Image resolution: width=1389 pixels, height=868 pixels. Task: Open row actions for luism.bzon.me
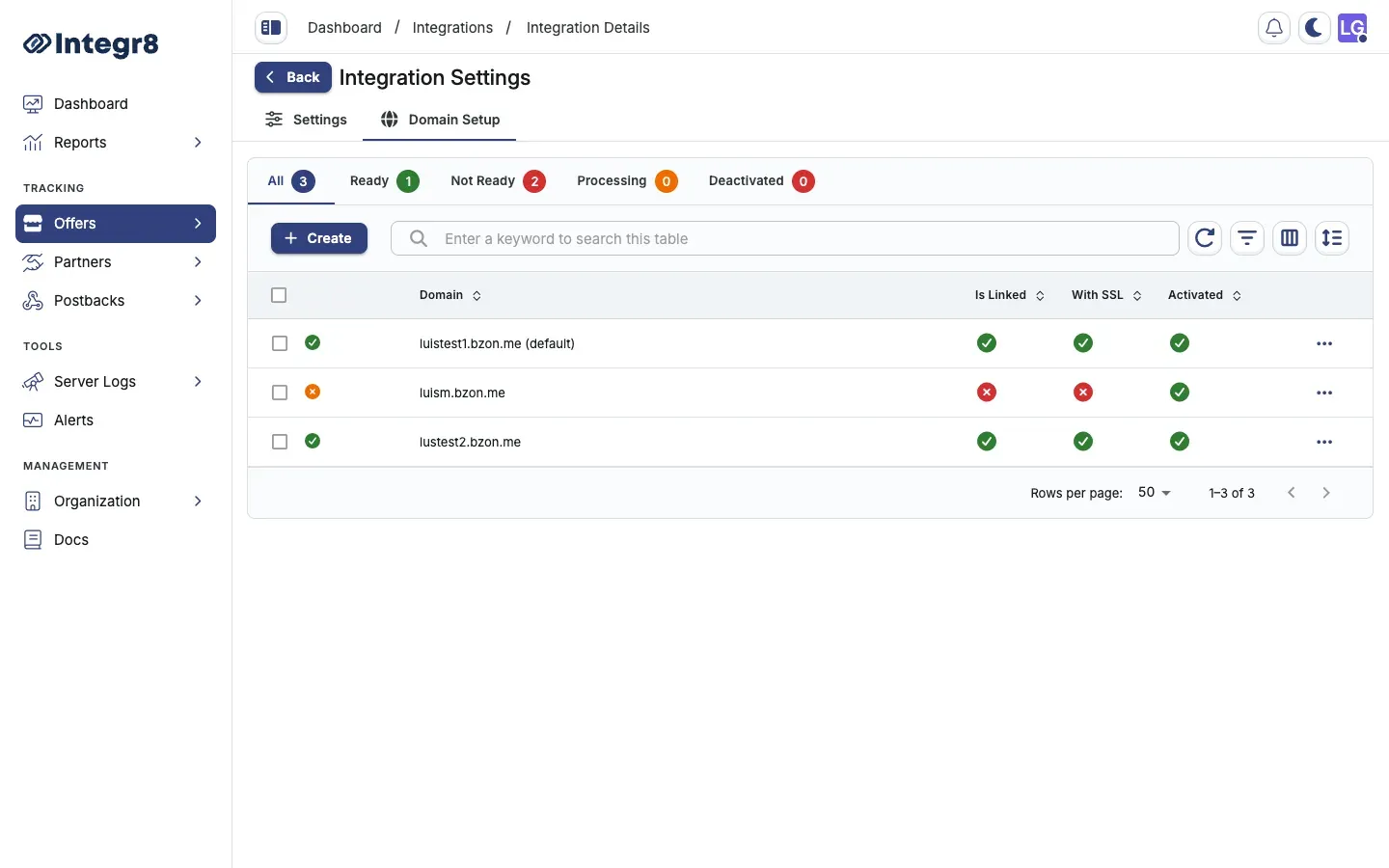pyautogui.click(x=1324, y=393)
